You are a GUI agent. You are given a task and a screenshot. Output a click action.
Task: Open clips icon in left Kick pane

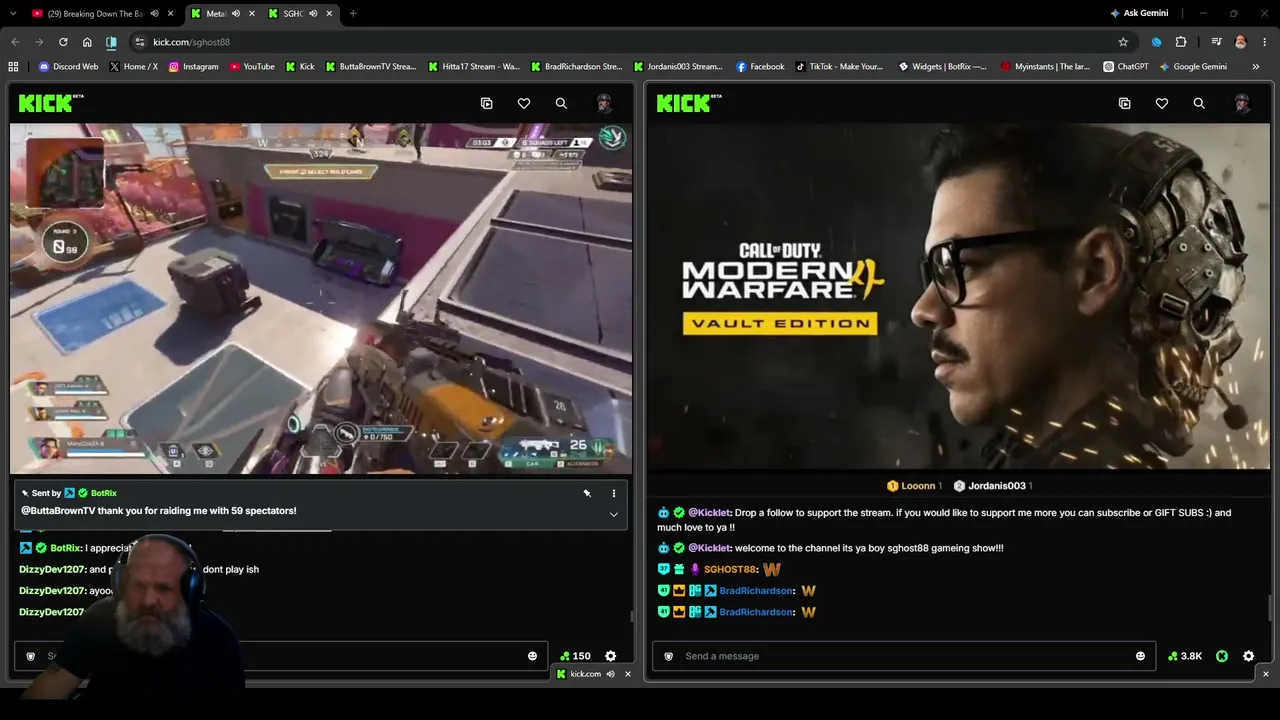pos(486,103)
